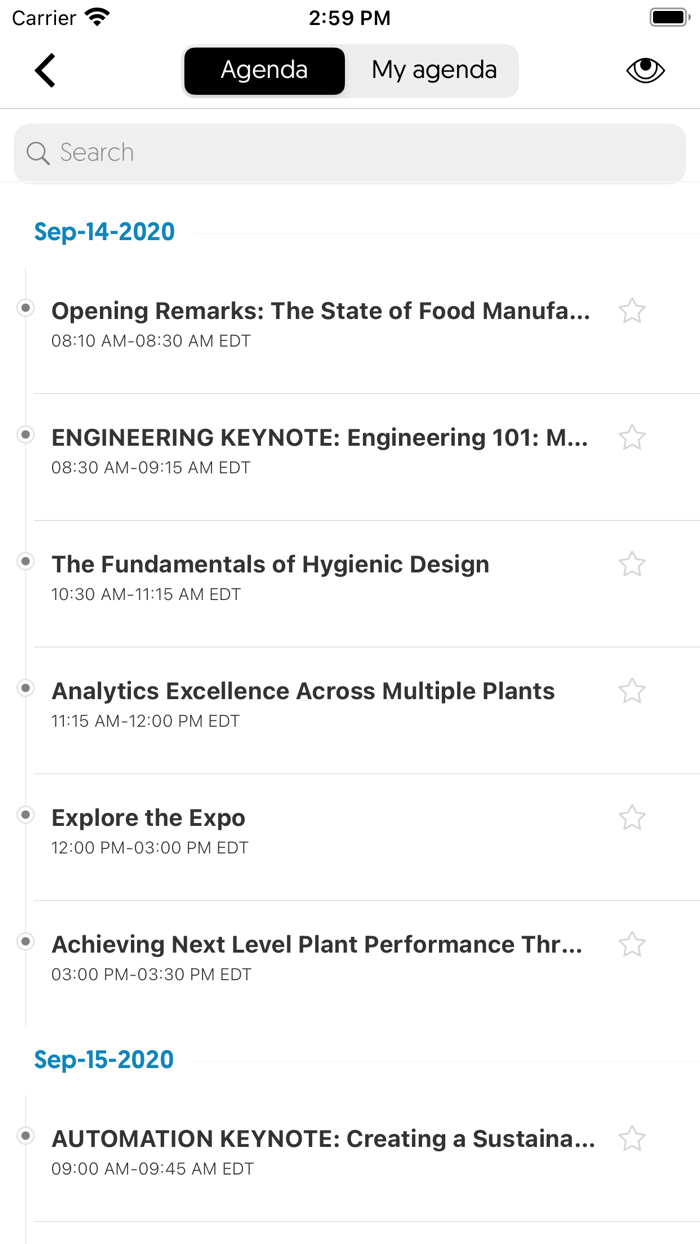Select the radio bullet next to Explore the Expo
This screenshot has height=1244, width=700.
pyautogui.click(x=24, y=814)
